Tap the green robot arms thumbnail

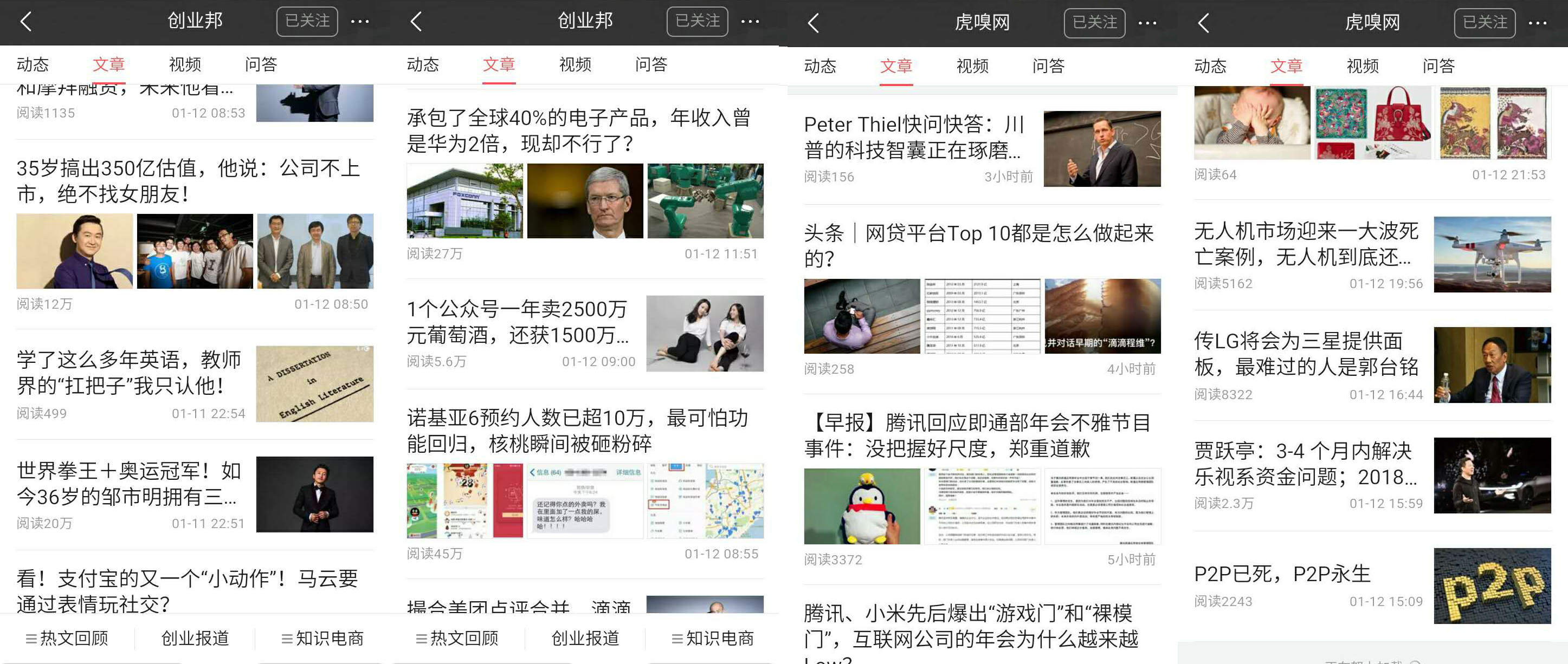(706, 200)
